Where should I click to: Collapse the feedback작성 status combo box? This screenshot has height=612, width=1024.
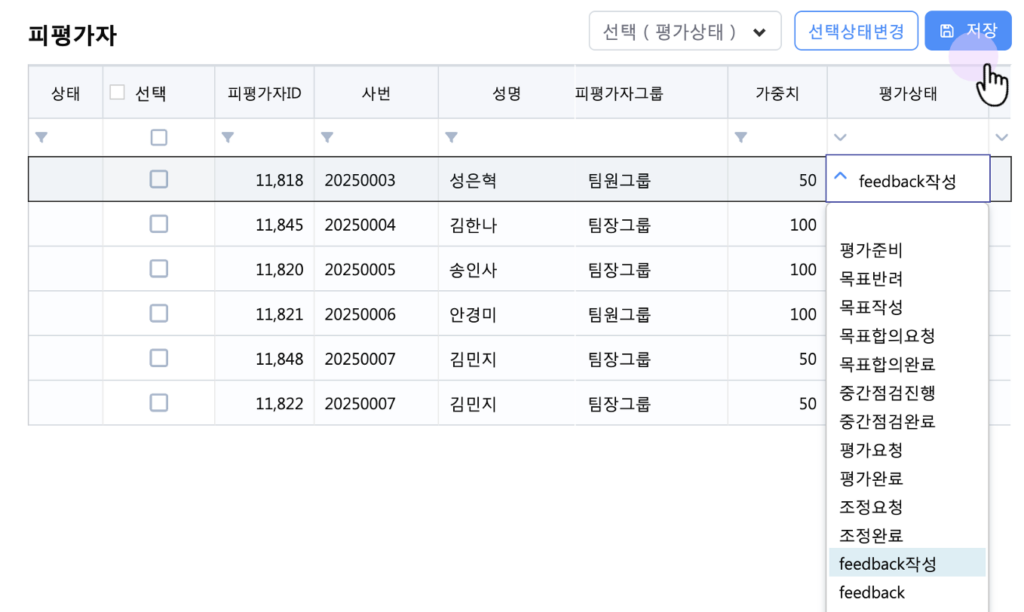point(841,179)
